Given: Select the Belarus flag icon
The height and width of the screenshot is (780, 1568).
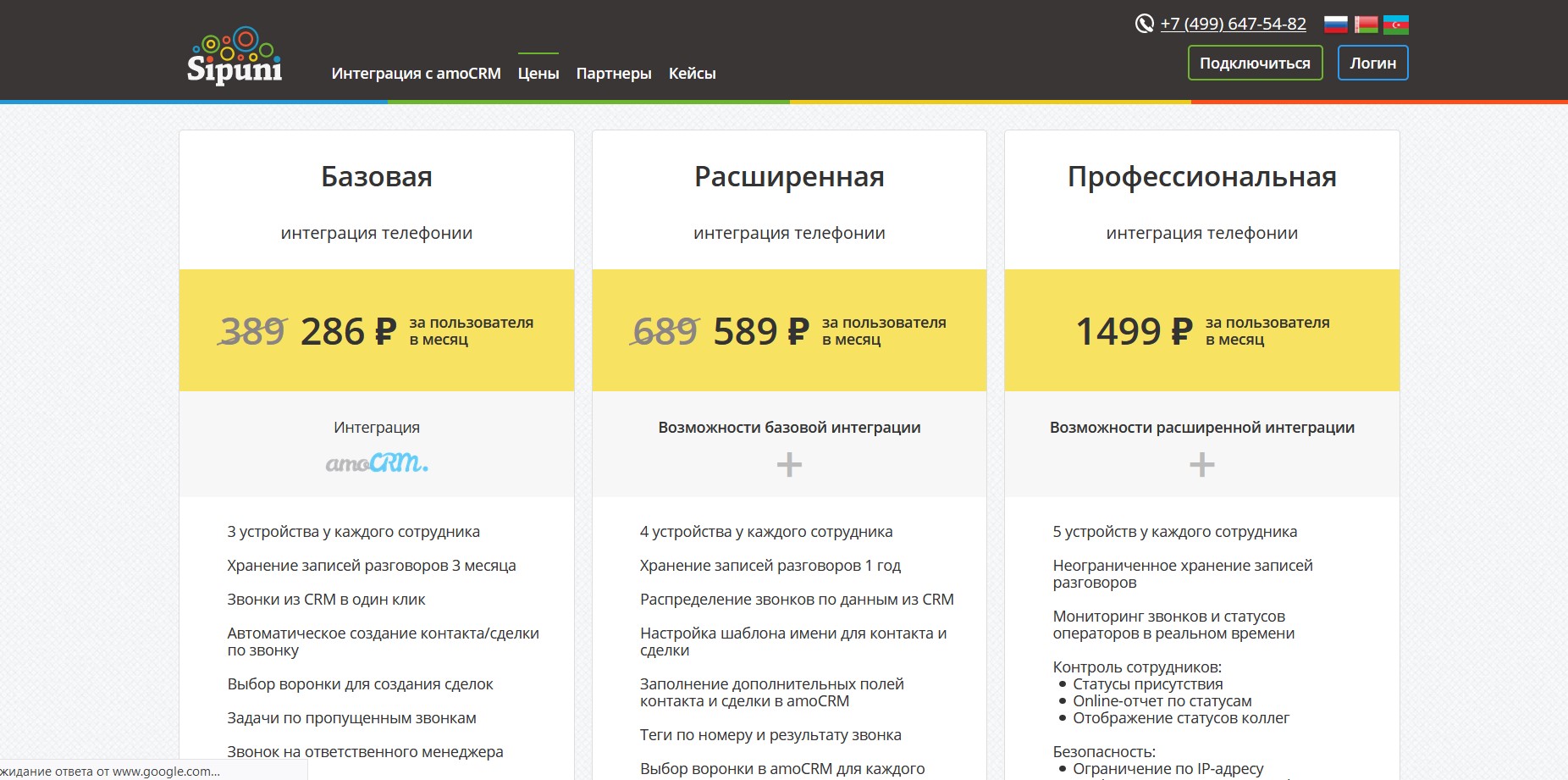Looking at the screenshot, I should point(1366,25).
